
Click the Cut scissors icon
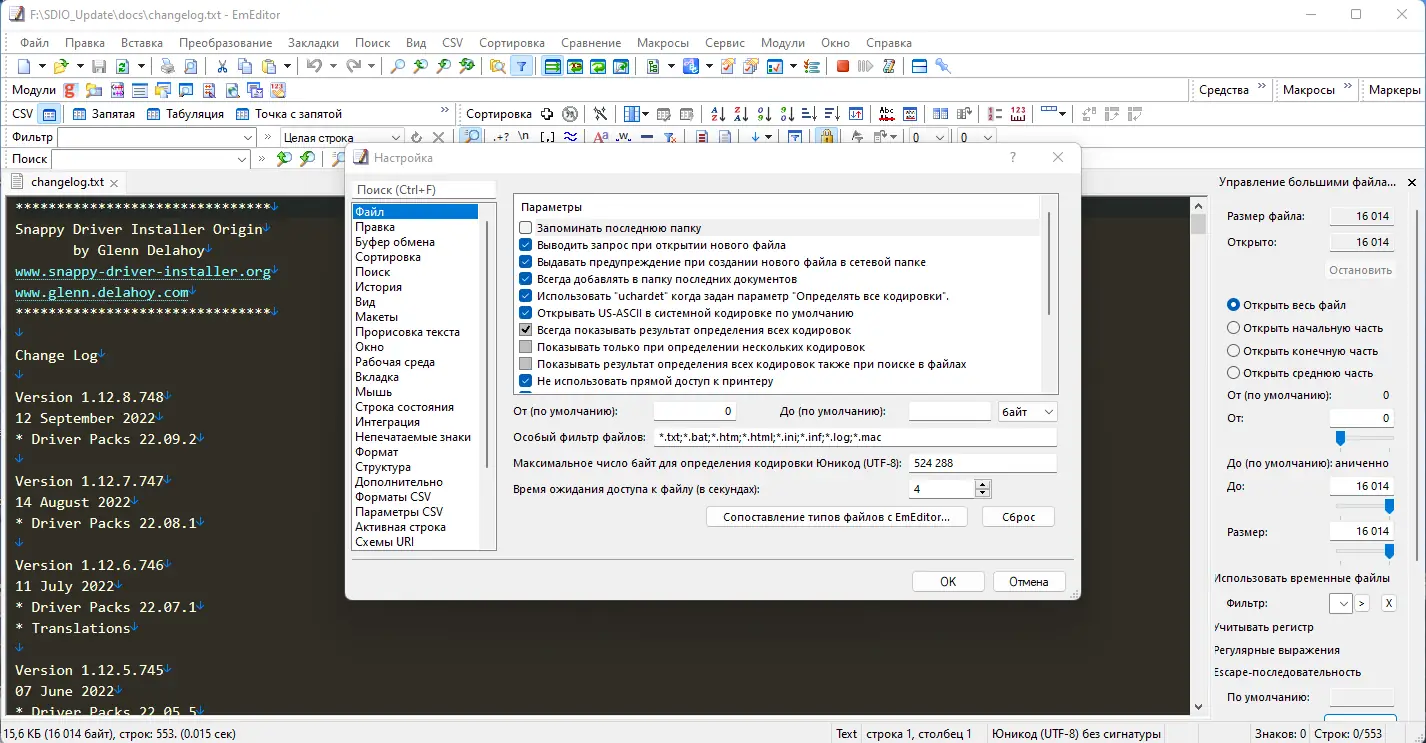(221, 66)
